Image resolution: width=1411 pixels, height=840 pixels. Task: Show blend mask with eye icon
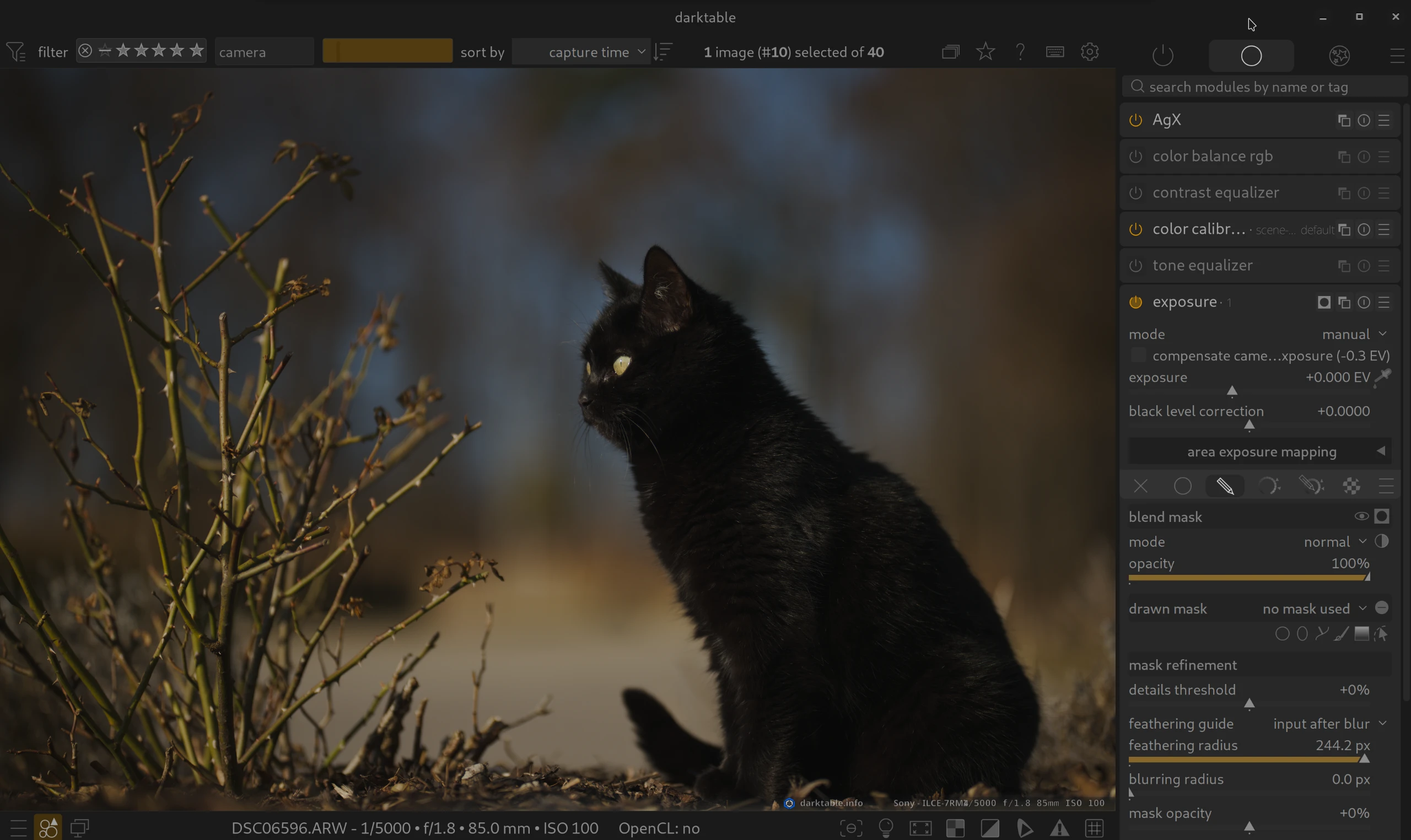point(1361,516)
